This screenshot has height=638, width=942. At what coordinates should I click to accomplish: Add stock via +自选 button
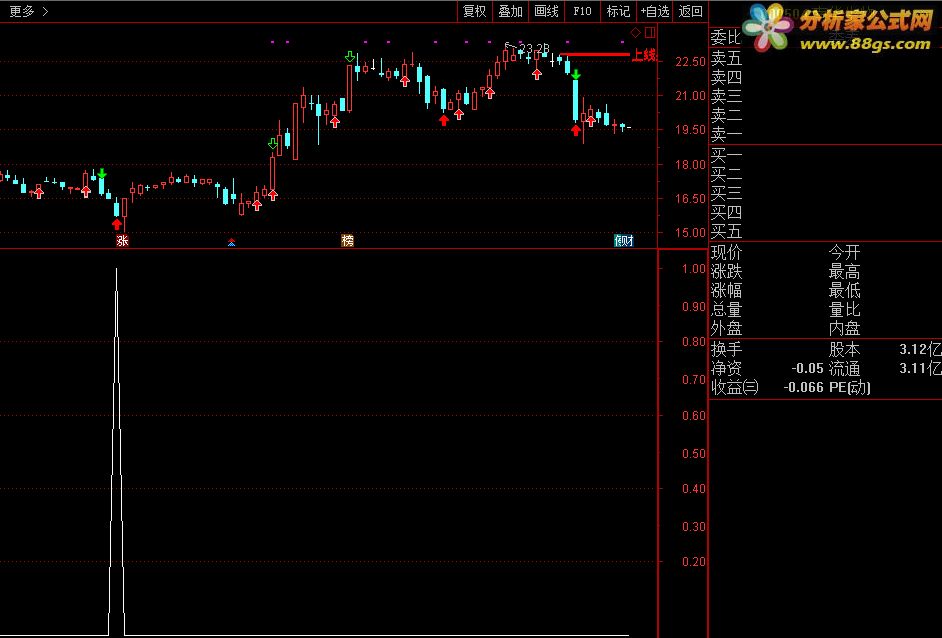pos(655,11)
